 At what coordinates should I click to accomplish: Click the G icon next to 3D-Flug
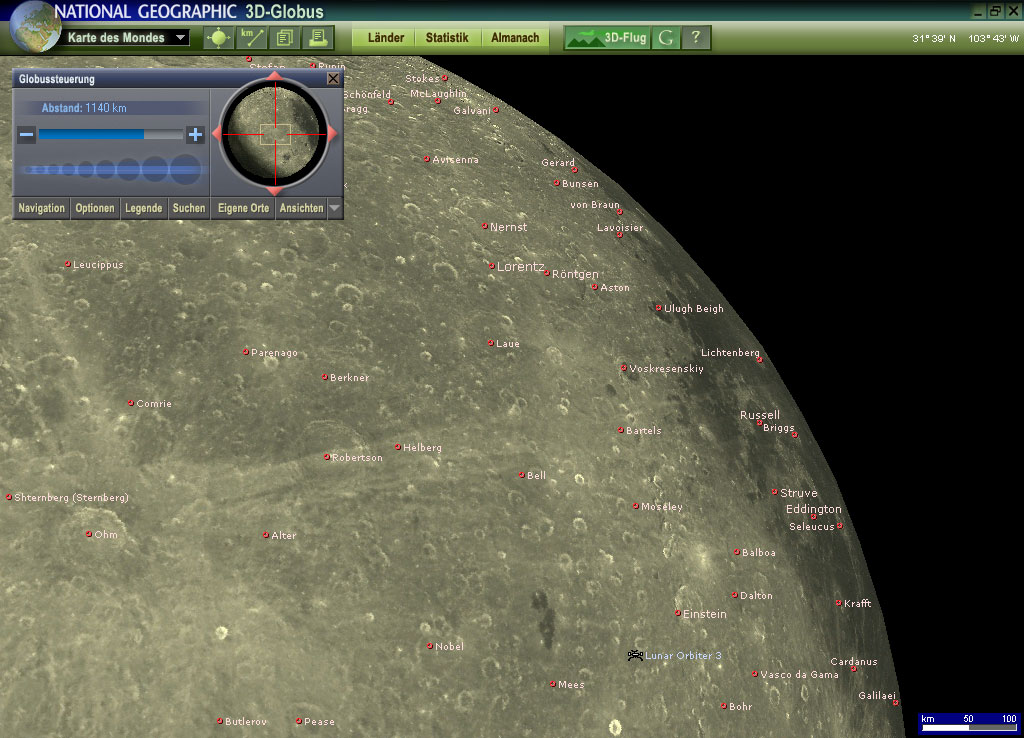(665, 38)
